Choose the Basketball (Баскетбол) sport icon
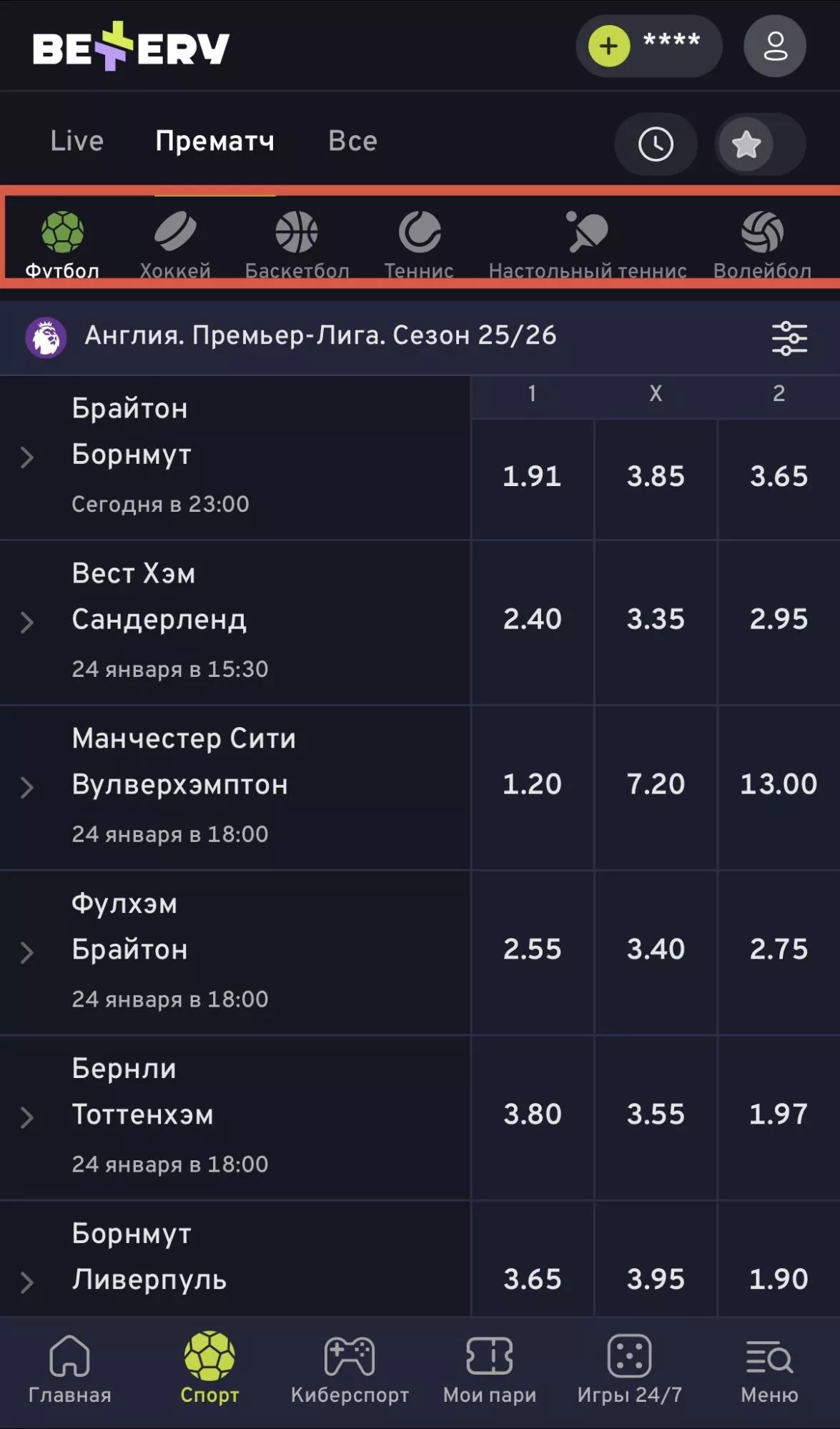This screenshot has height=1429, width=840. point(297,233)
